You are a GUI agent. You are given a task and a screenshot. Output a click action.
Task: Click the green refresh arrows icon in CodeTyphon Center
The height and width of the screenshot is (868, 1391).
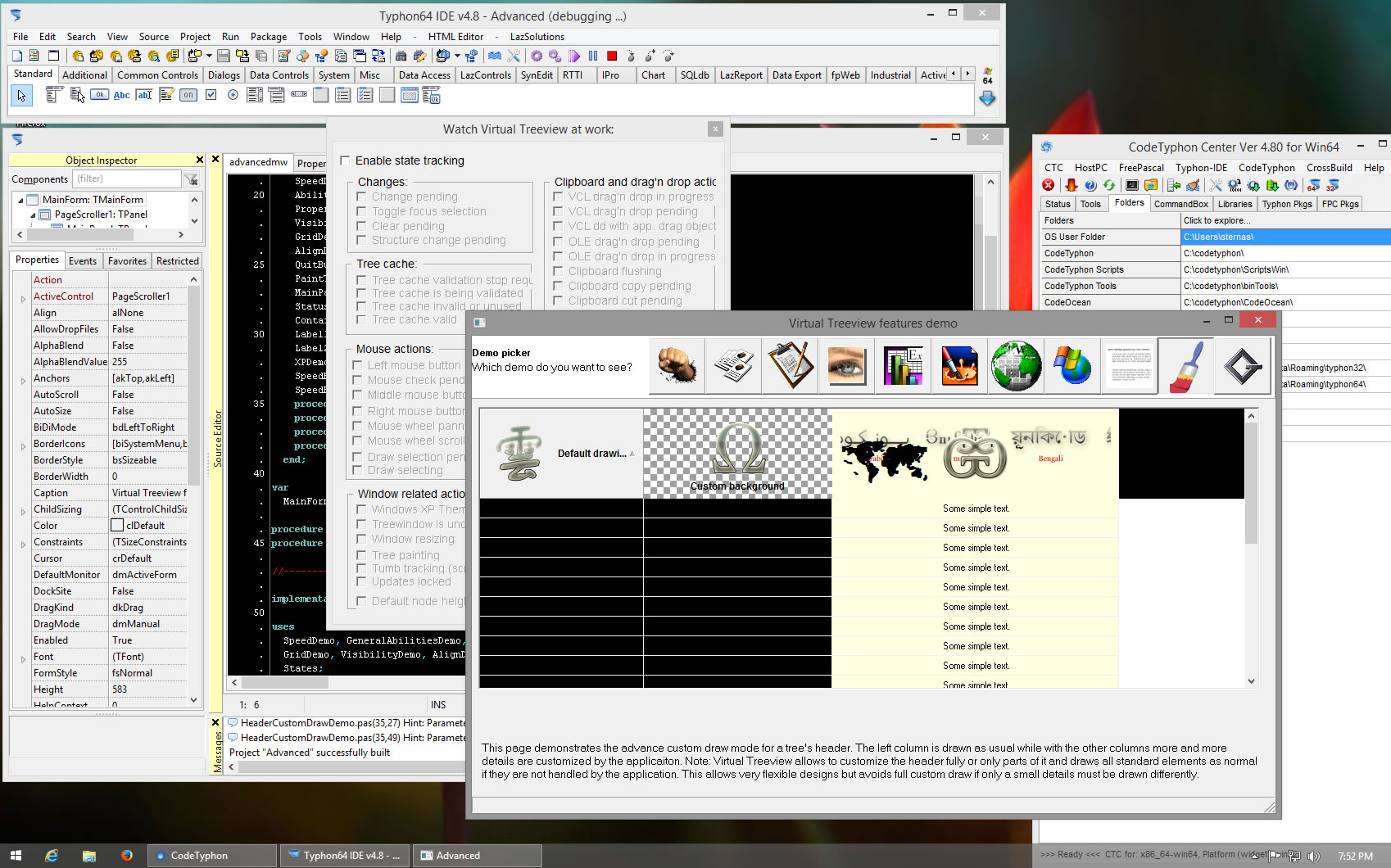[x=1109, y=185]
